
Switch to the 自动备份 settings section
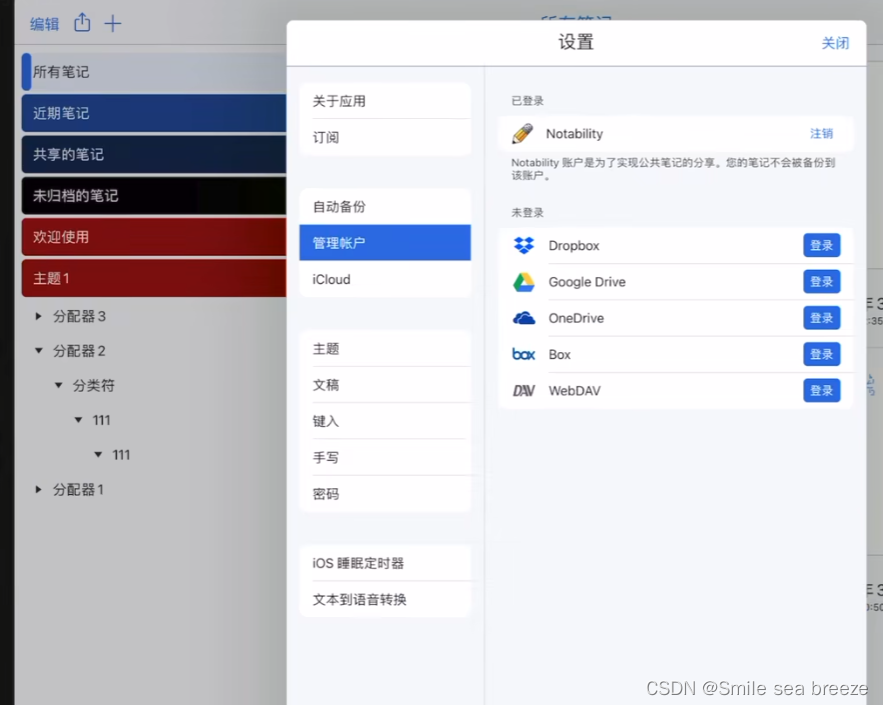[x=385, y=207]
